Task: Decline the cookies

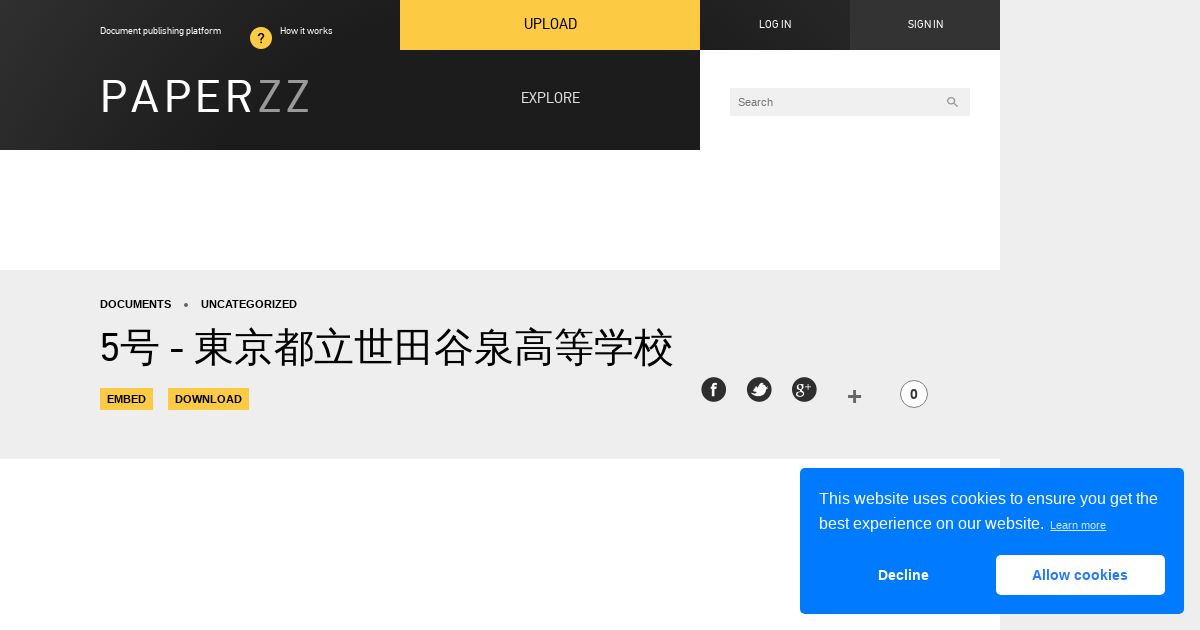Action: click(x=903, y=575)
